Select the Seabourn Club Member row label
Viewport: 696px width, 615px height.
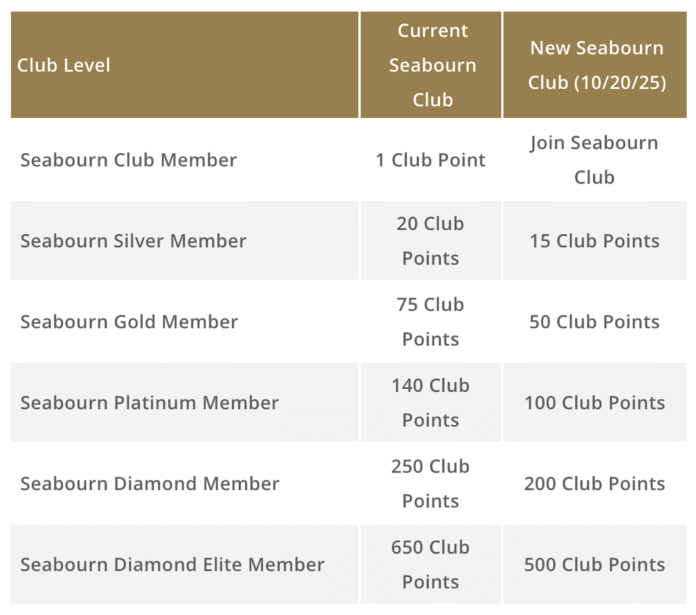(x=128, y=160)
